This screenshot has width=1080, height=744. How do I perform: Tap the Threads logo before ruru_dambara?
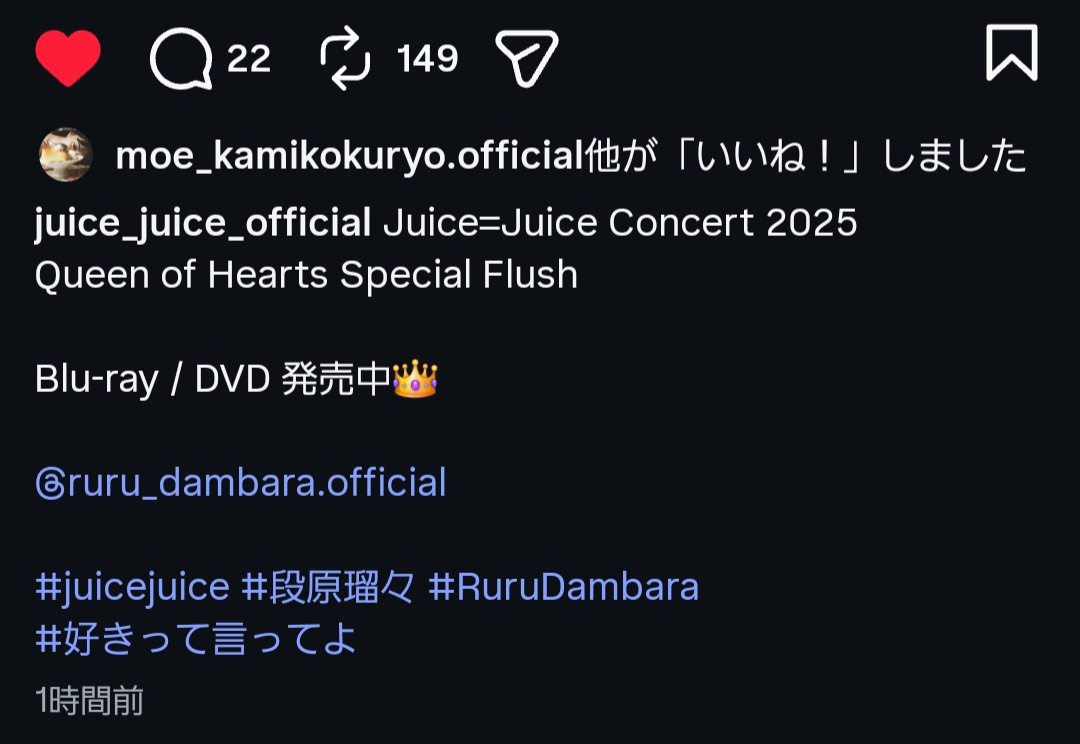[50, 484]
